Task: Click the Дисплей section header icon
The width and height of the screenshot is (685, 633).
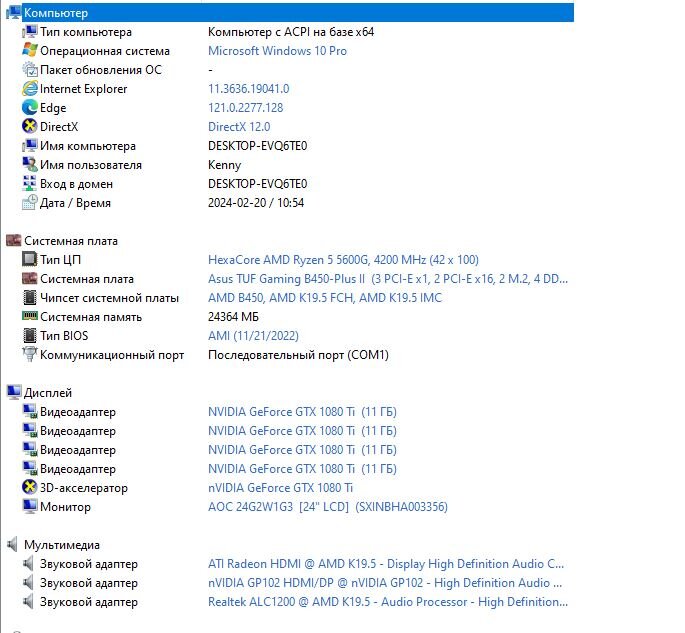Action: [x=14, y=393]
